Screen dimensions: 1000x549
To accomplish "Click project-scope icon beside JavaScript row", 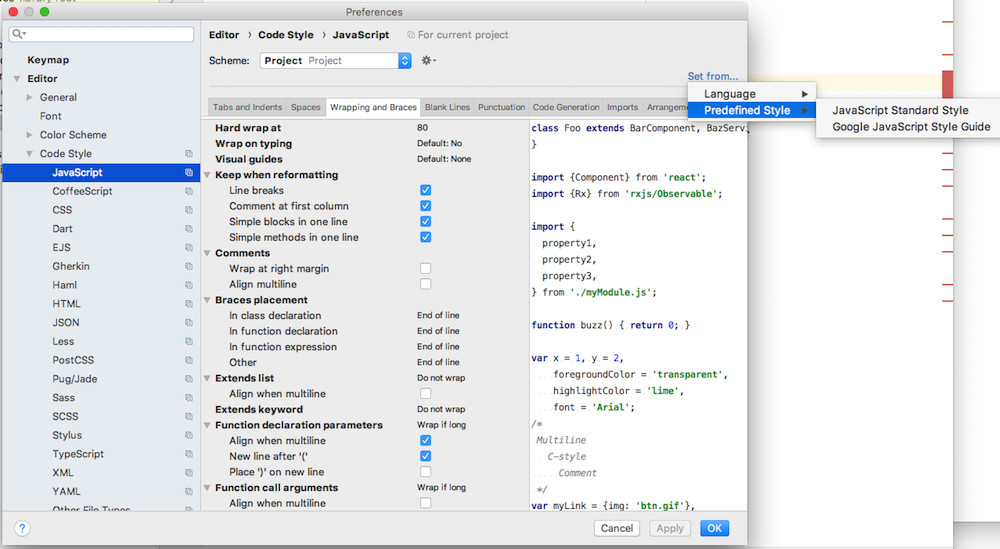I will (x=189, y=172).
